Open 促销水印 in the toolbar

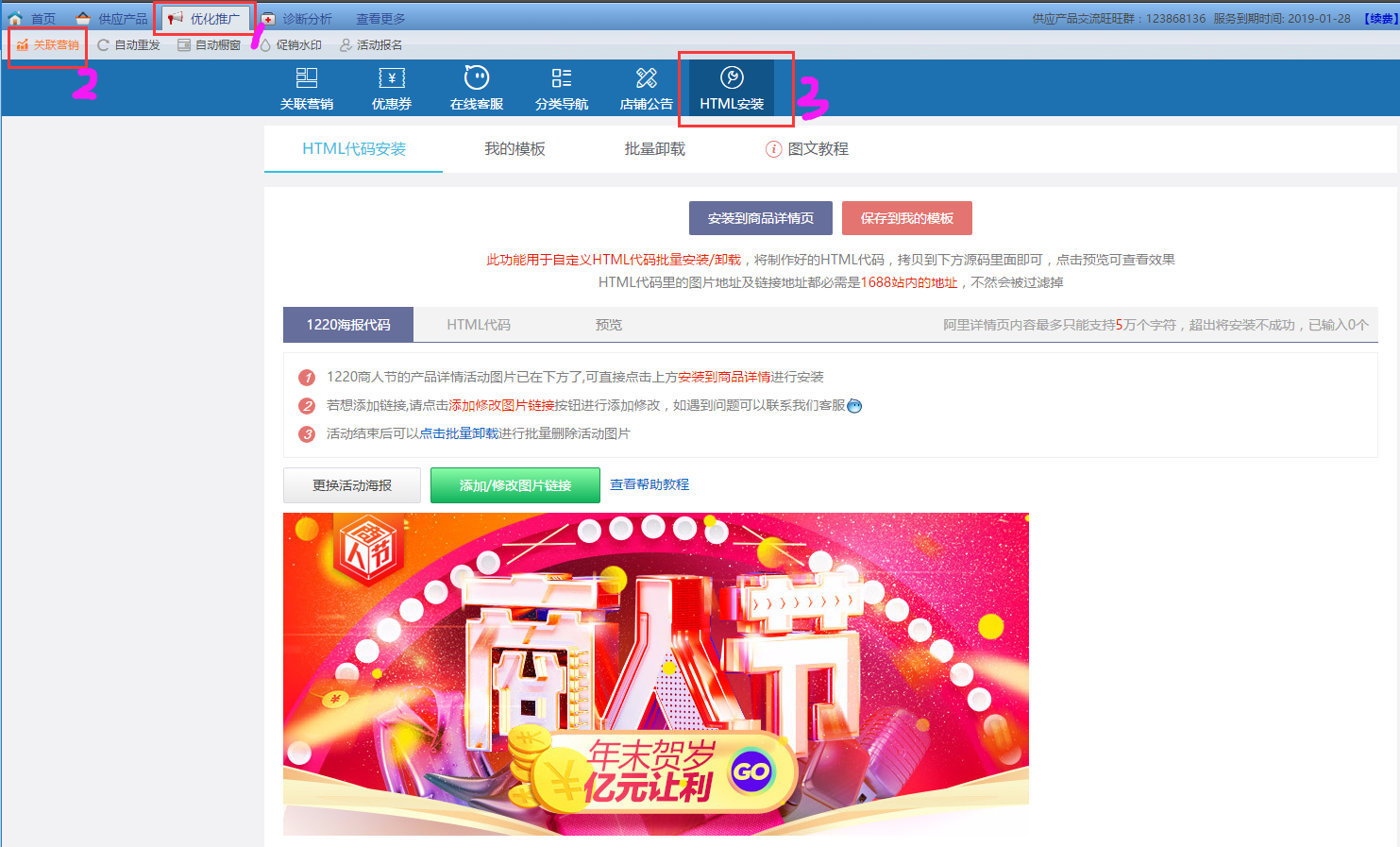tap(291, 44)
